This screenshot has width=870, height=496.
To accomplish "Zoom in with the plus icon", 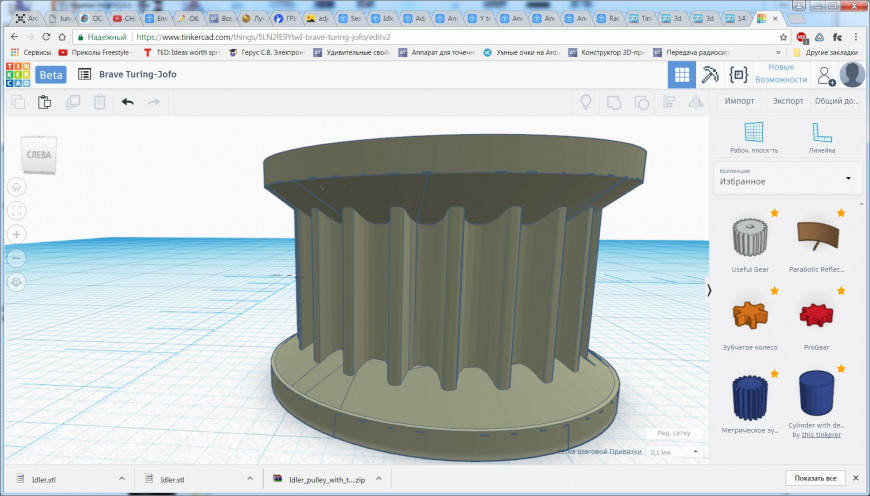I will click(x=17, y=234).
